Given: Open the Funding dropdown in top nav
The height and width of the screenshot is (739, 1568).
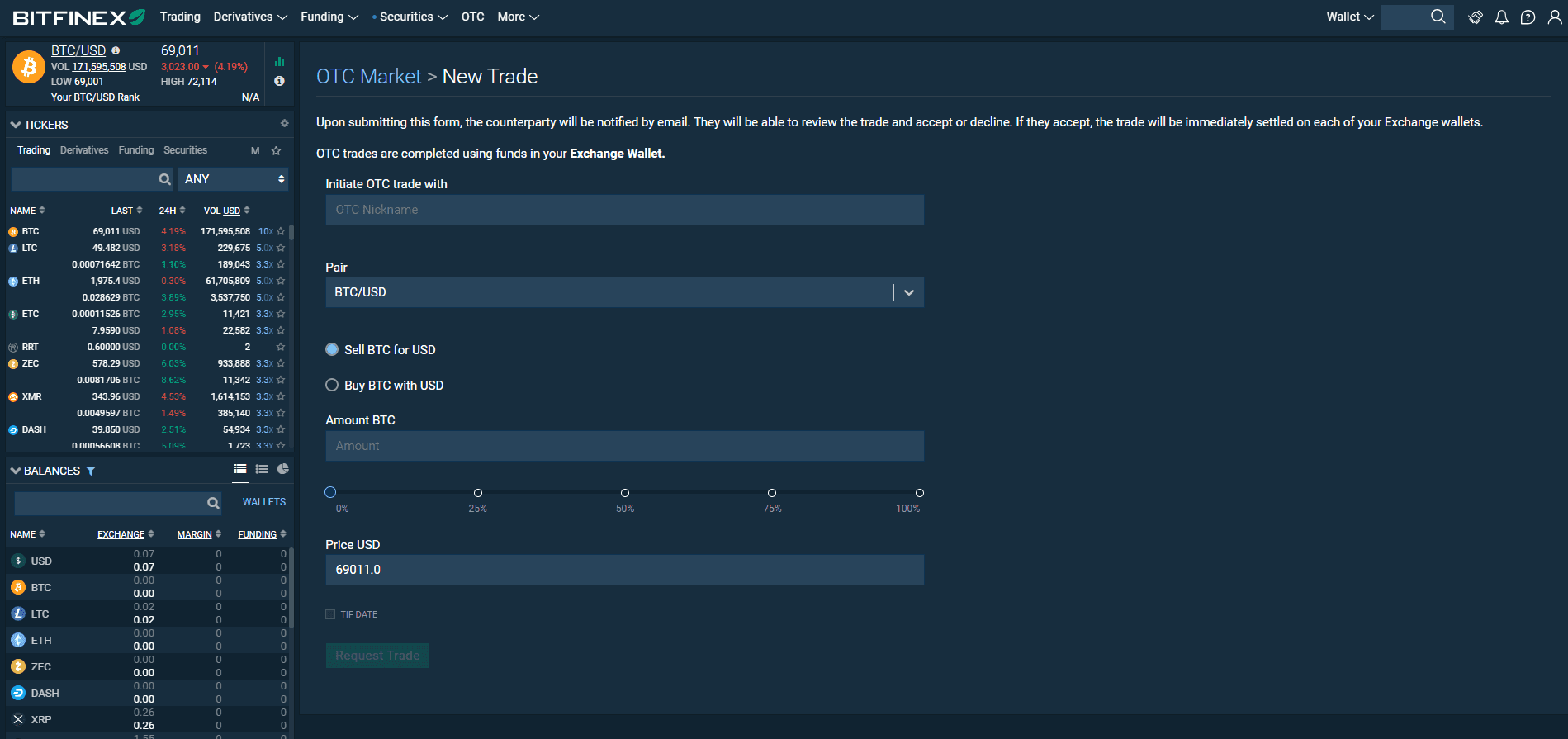Looking at the screenshot, I should 329,17.
